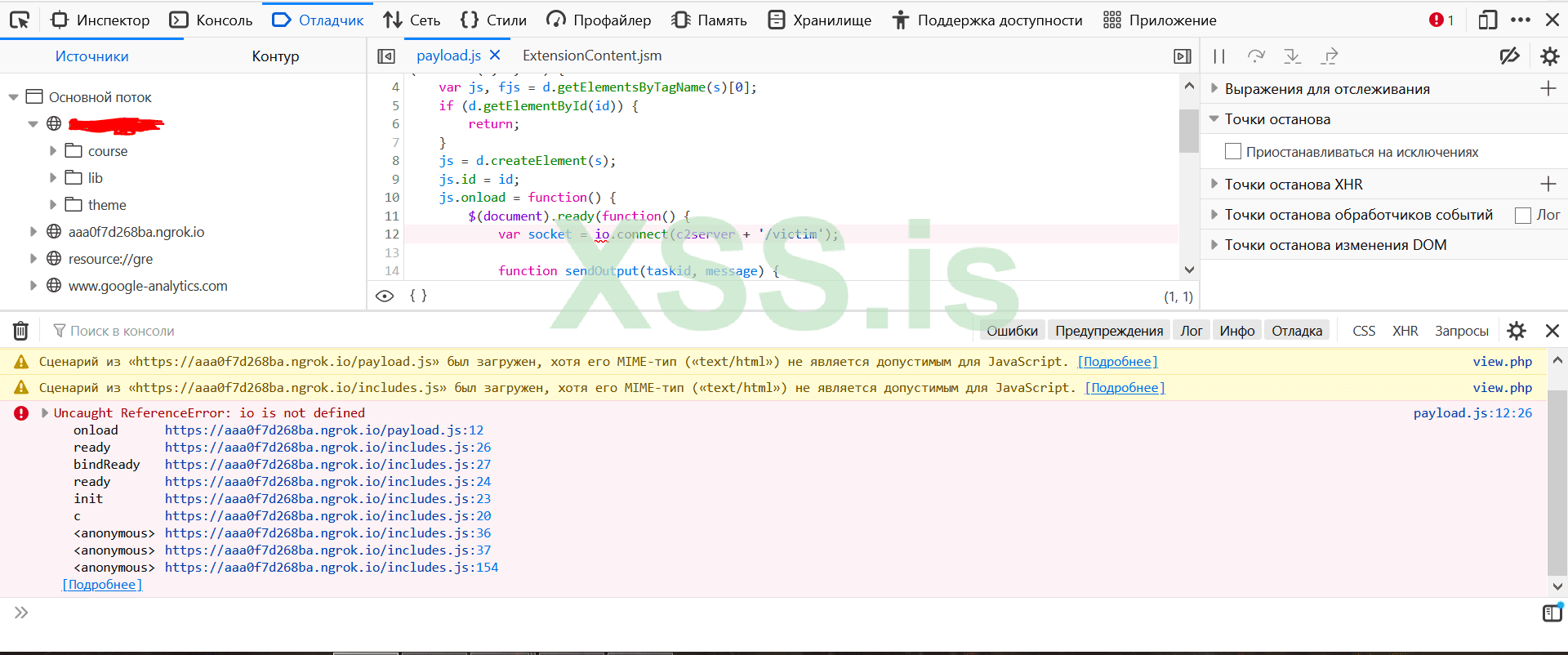Toggle the Предупреждения console filter
Viewport: 1568px width, 655px height.
click(x=1109, y=331)
